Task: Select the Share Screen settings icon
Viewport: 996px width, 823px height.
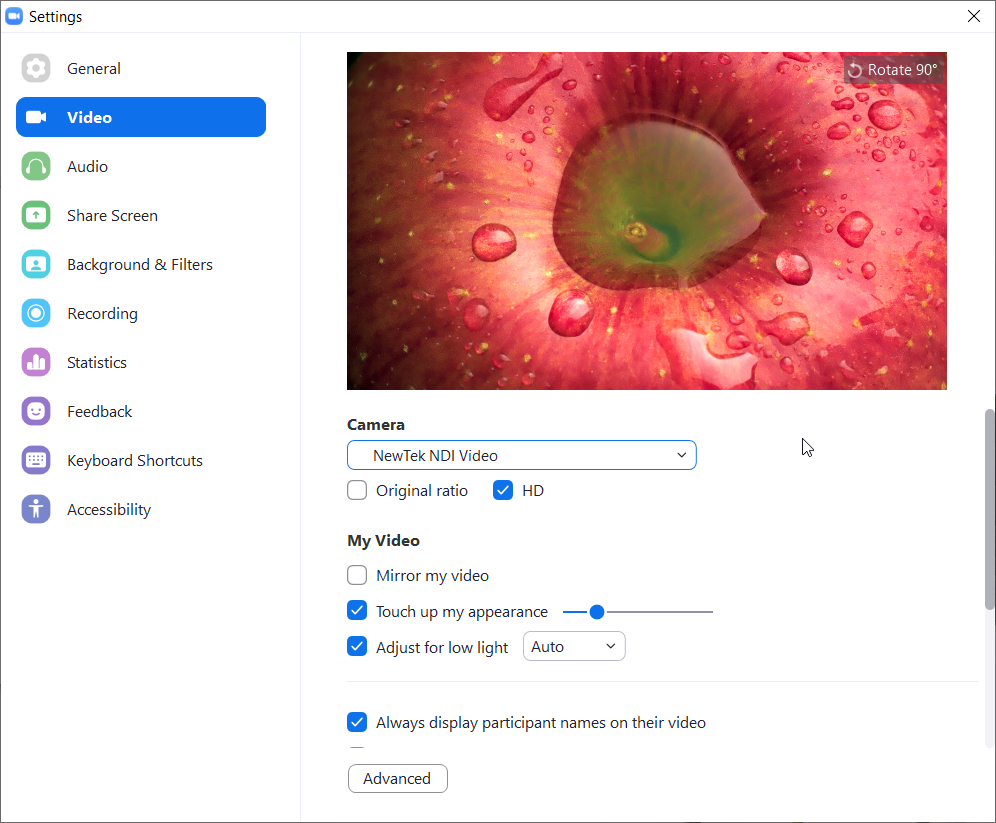Action: (x=36, y=215)
